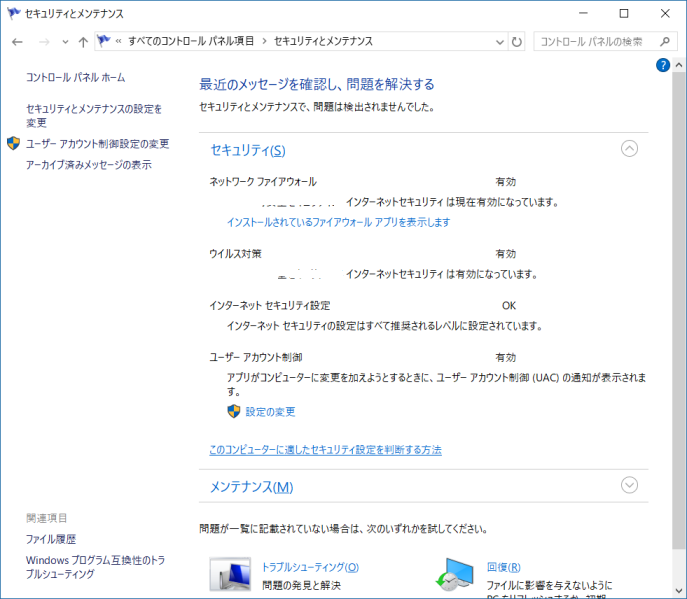The height and width of the screenshot is (599, 687).
Task: Go back with the left arrow button
Action: [17, 42]
